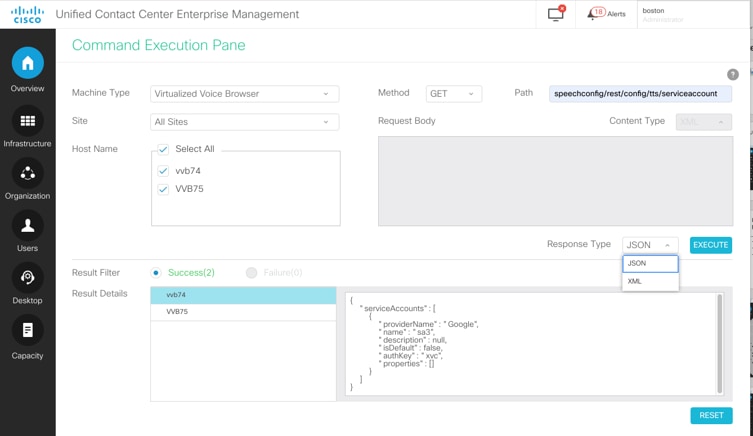Click the Success(2) green label
Viewport: 753px width, 436px height.
pyautogui.click(x=191, y=273)
